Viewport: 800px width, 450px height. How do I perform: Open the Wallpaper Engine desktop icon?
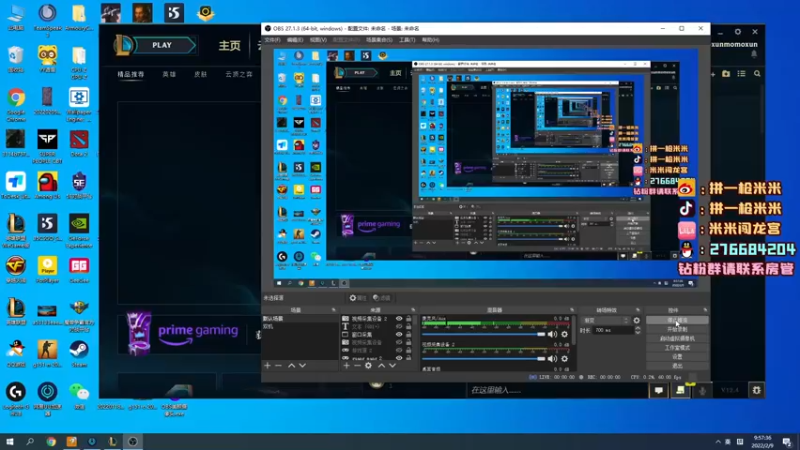(x=79, y=104)
